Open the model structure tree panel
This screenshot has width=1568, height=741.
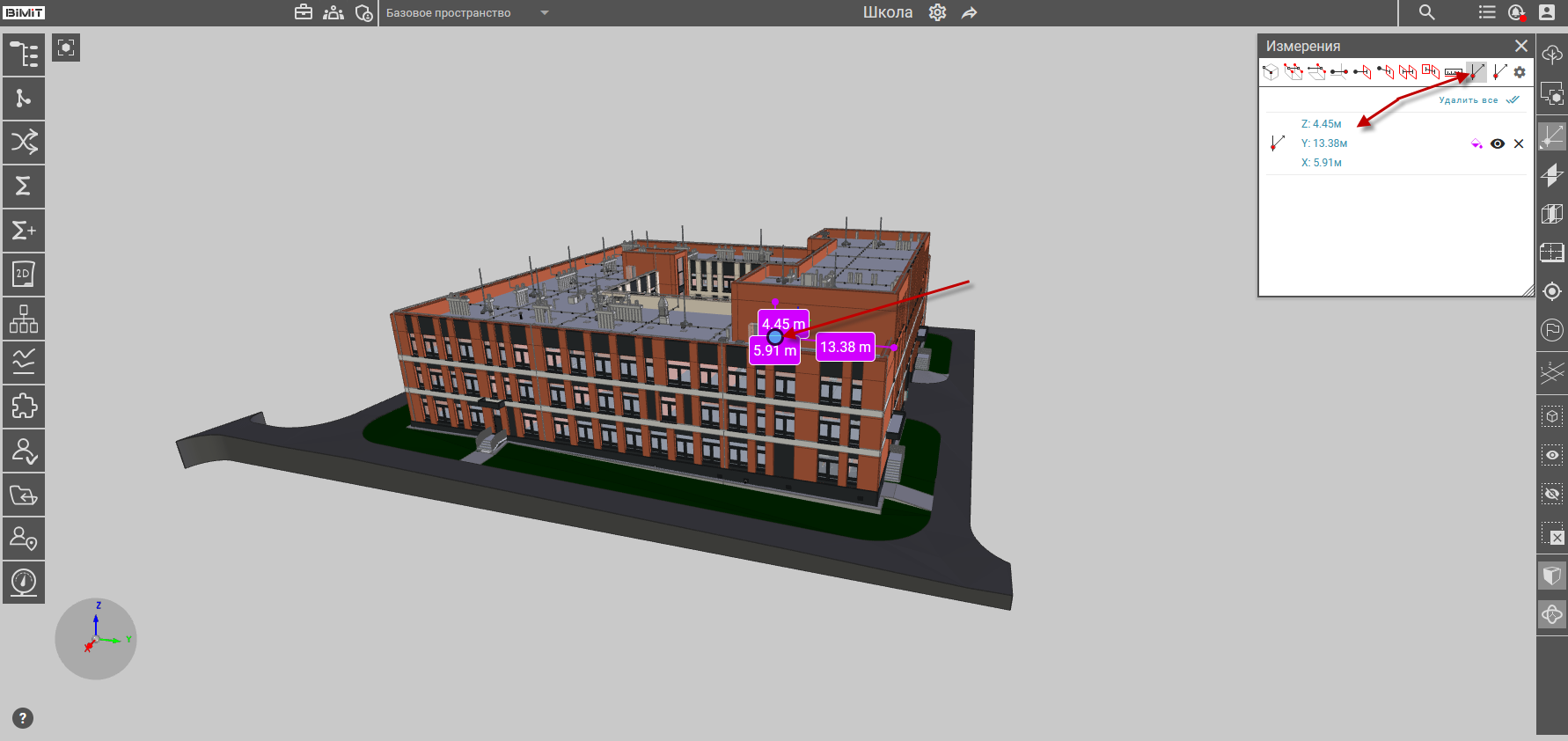(24, 55)
